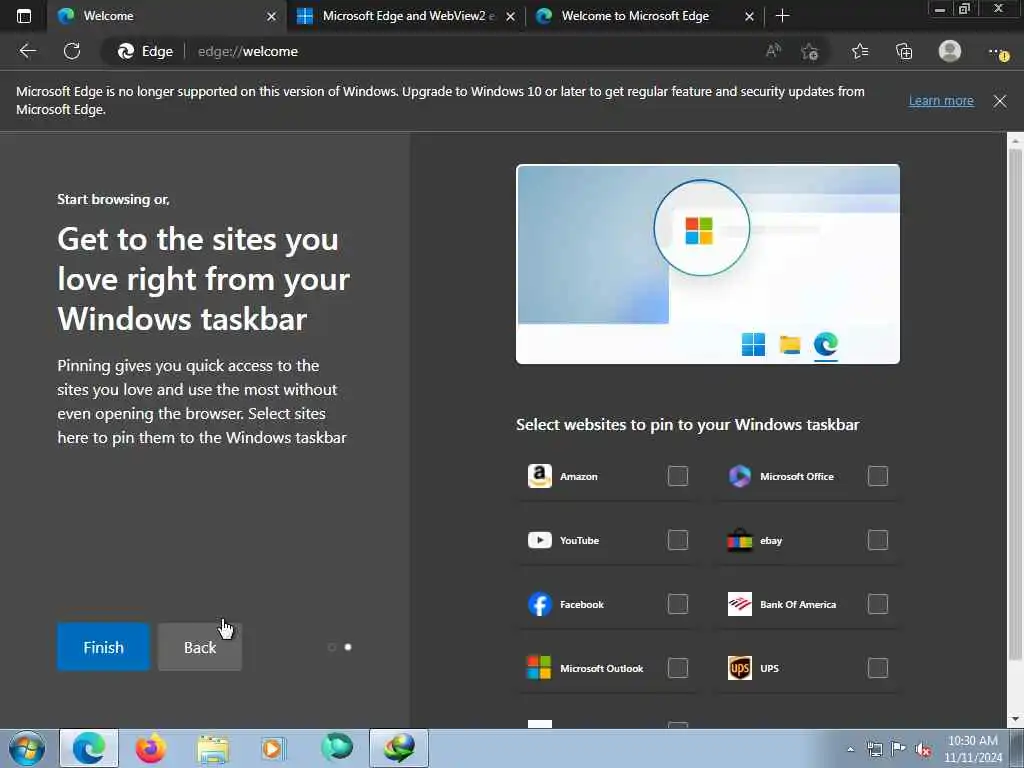Open the Edge icon in taskbar
The height and width of the screenshot is (768, 1024).
tap(89, 748)
